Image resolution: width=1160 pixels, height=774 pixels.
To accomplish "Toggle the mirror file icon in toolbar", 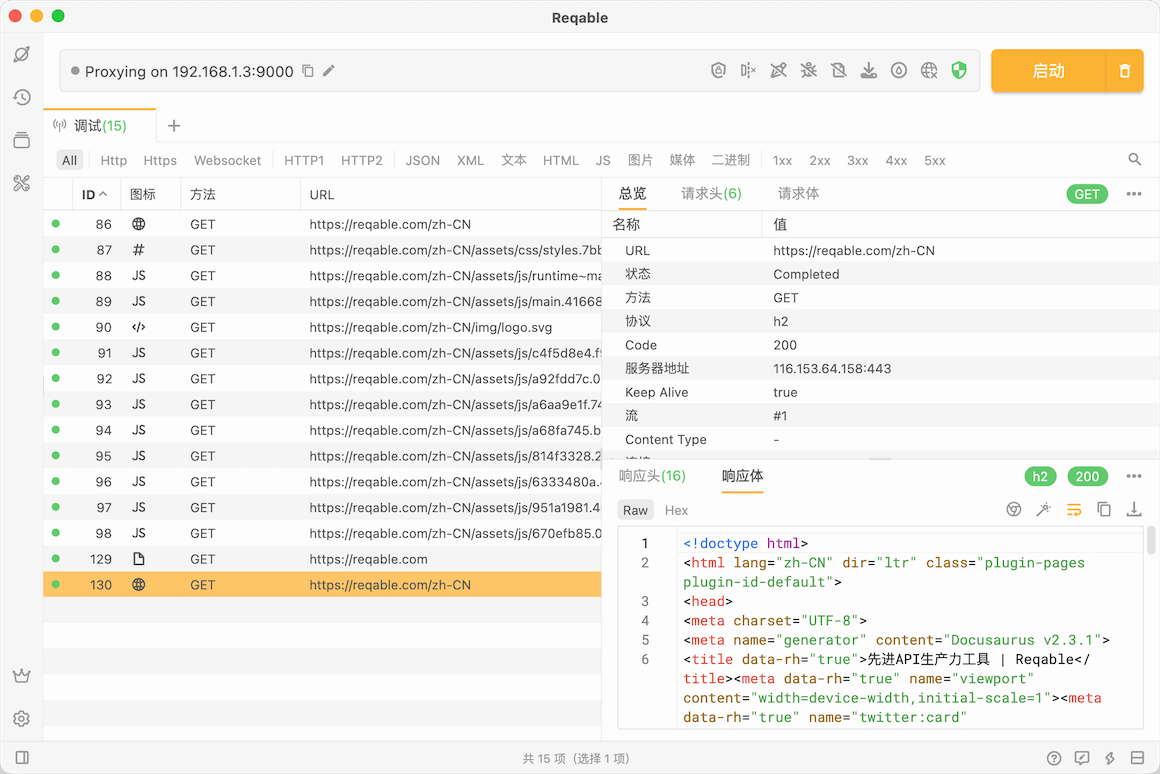I will click(838, 70).
